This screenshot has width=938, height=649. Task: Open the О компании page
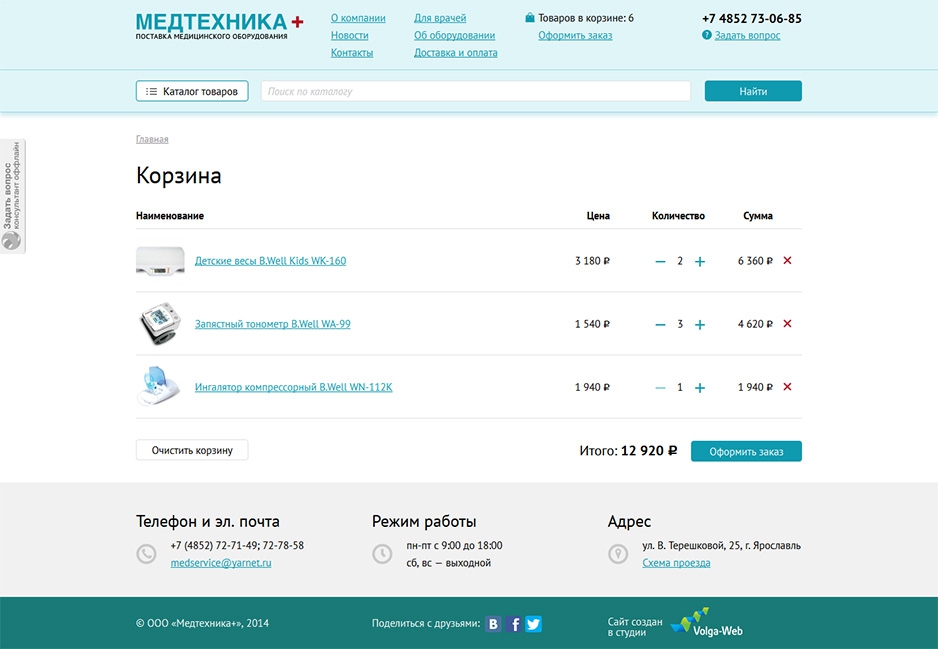(358, 18)
